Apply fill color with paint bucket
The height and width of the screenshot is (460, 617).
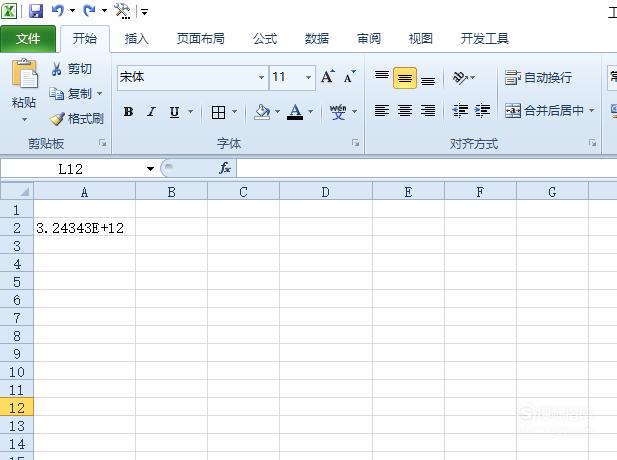tap(262, 112)
